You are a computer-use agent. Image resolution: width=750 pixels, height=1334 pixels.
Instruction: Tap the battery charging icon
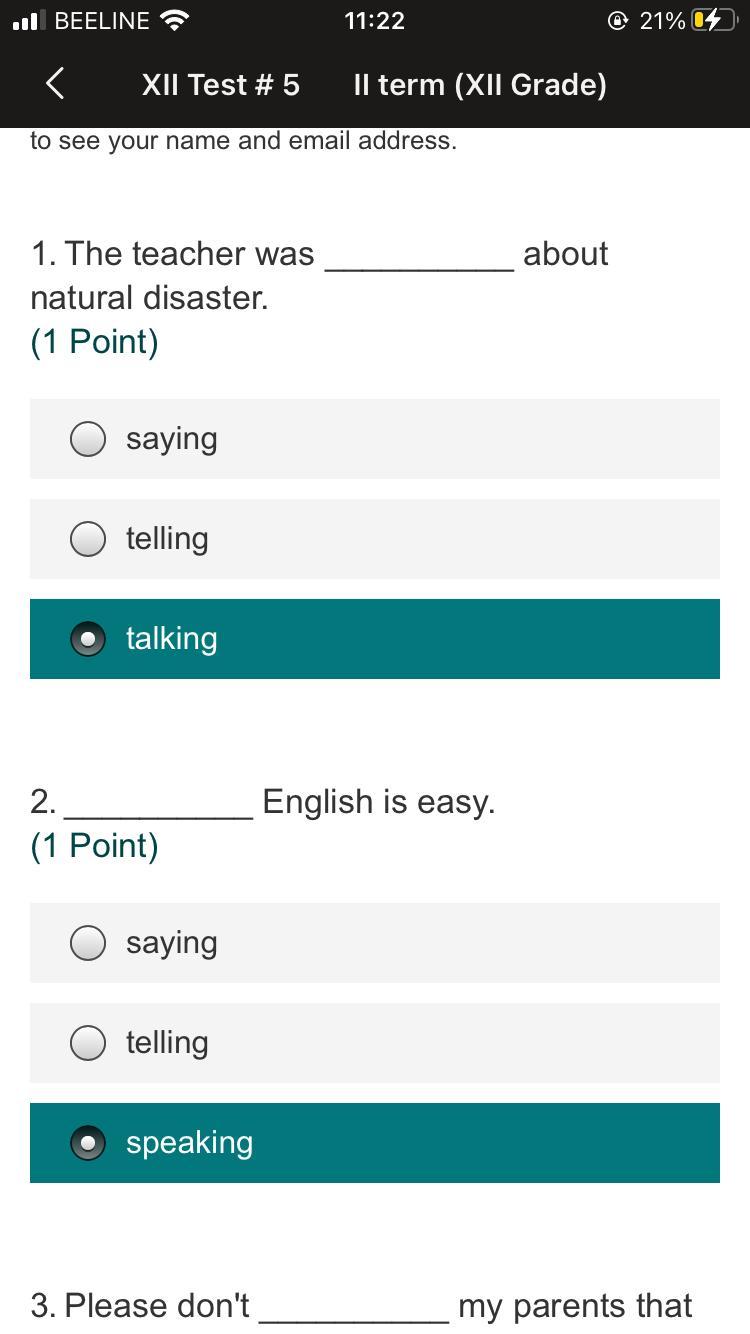click(714, 21)
